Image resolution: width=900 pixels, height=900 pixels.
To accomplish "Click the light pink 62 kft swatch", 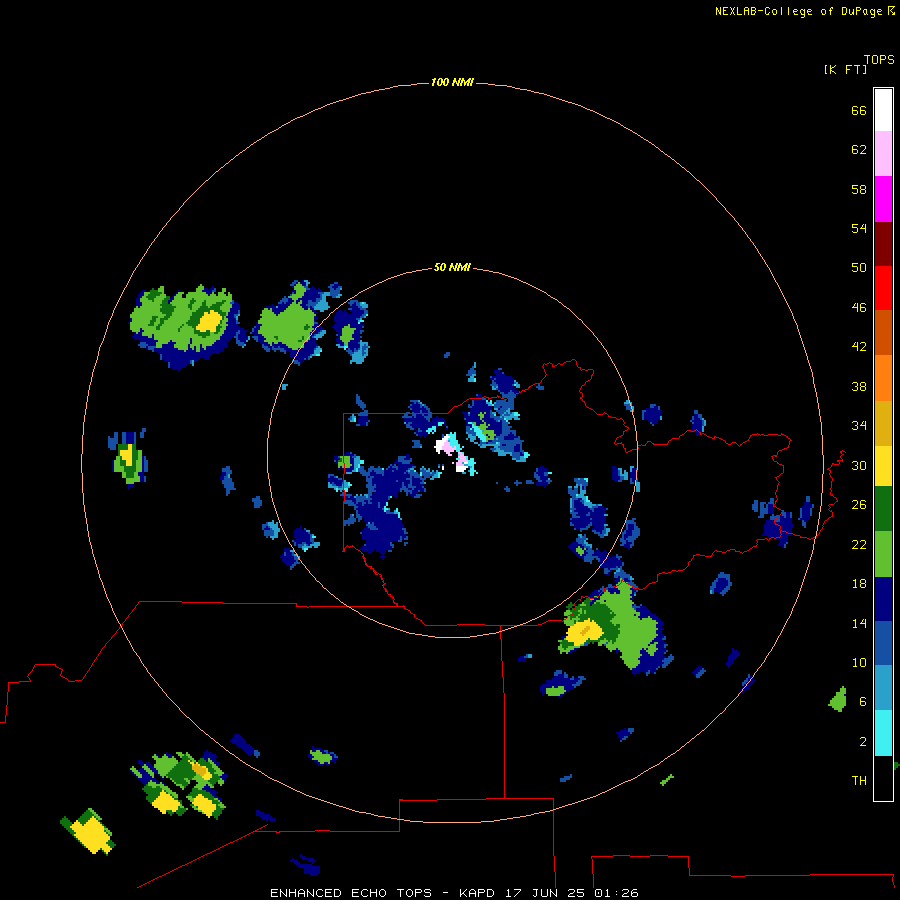I will (x=883, y=154).
